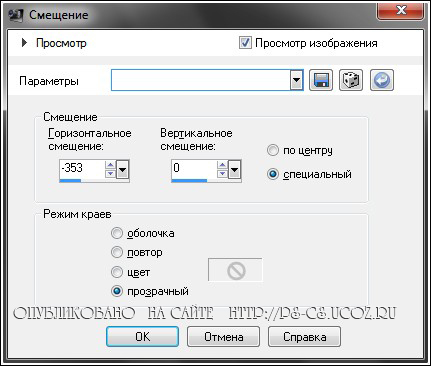Expand the Просмотр preview triangle

click(24, 43)
